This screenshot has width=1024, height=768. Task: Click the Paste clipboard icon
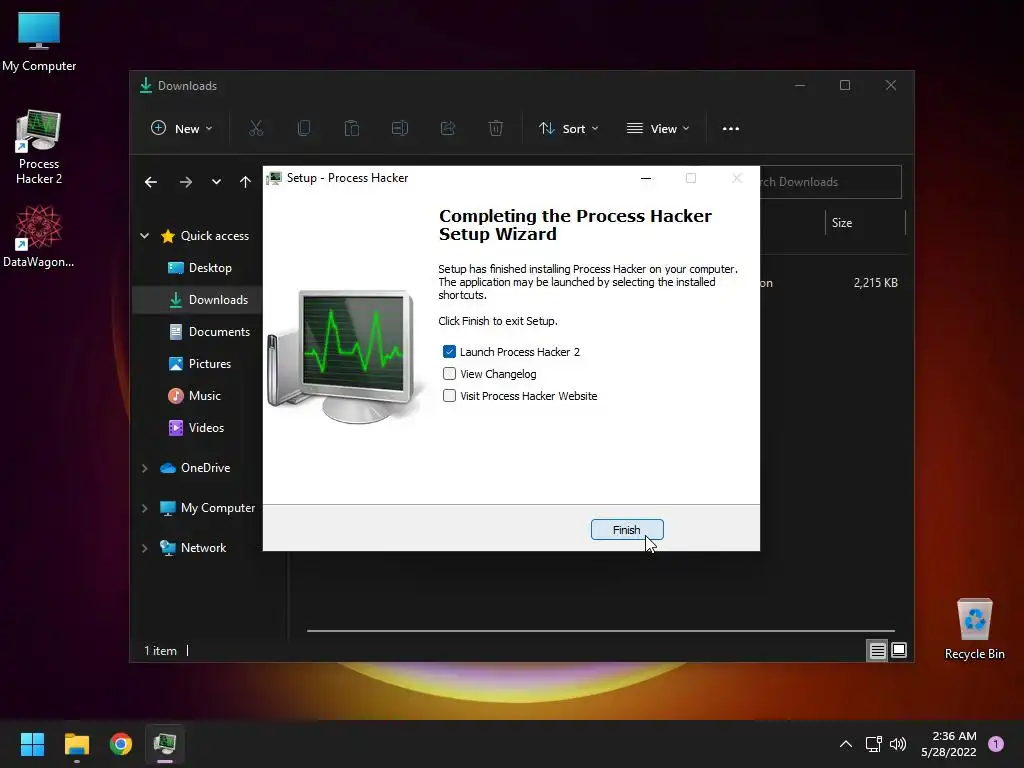[352, 129]
